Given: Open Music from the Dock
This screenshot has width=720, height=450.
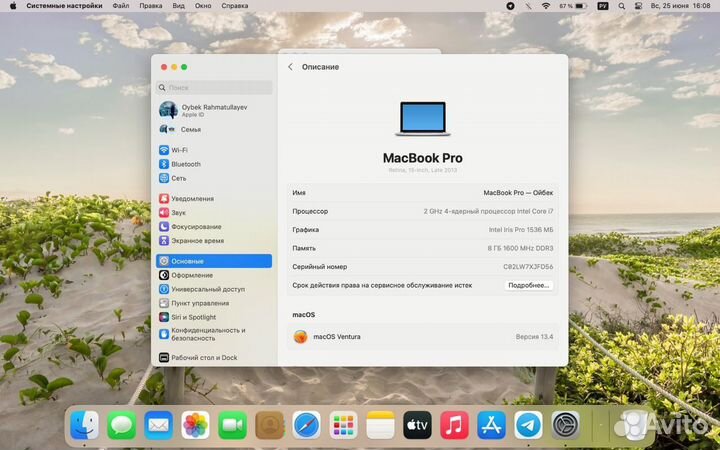Looking at the screenshot, I should [x=454, y=425].
